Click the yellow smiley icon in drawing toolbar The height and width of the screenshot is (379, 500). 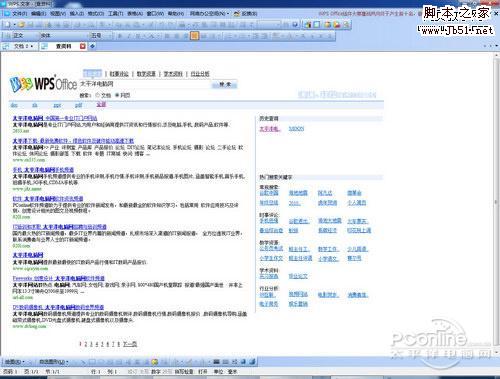[x=154, y=362]
